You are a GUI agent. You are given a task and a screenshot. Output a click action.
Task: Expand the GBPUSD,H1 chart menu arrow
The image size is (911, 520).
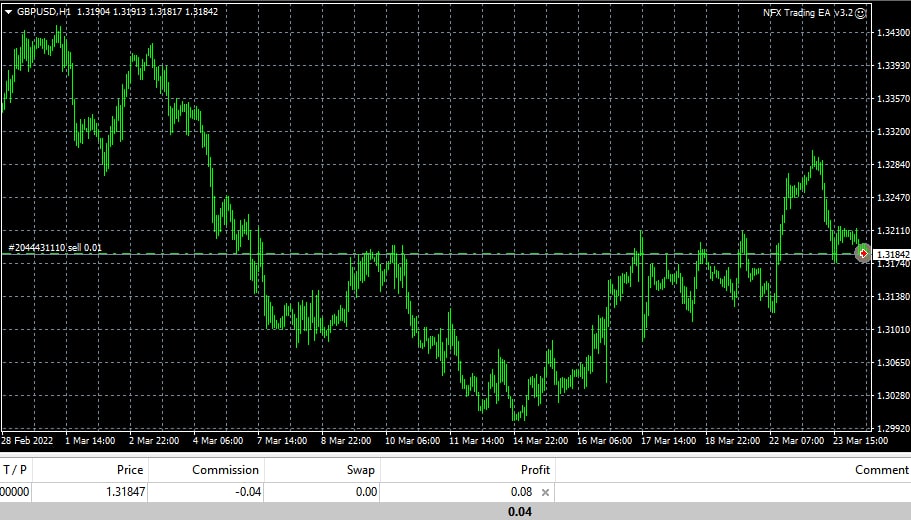click(8, 12)
